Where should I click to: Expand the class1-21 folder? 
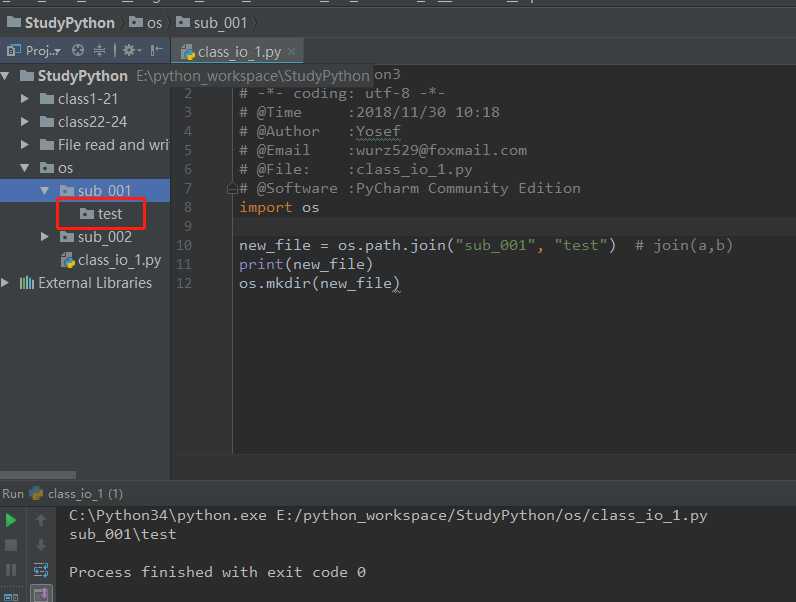coord(24,98)
